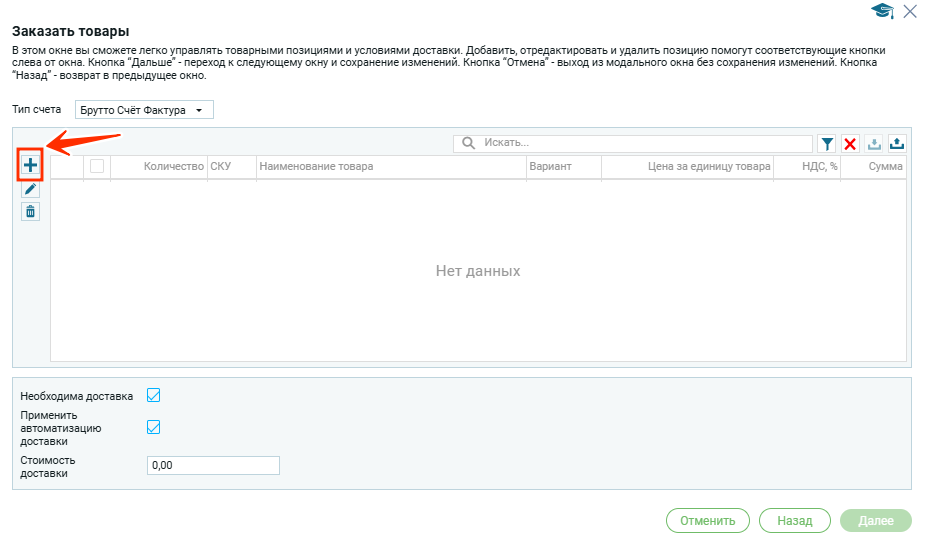Click the upload export icon in toolbar

(x=897, y=144)
